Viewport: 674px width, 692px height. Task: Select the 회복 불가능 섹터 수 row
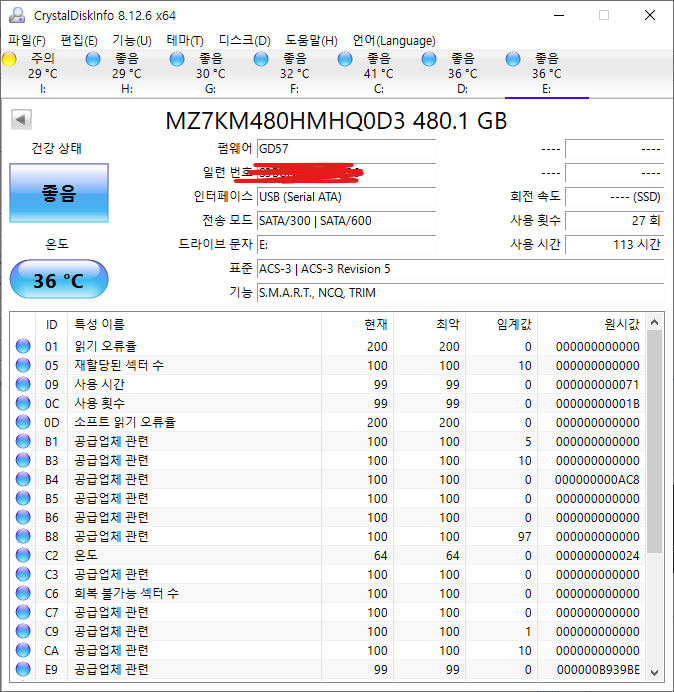[x=328, y=593]
